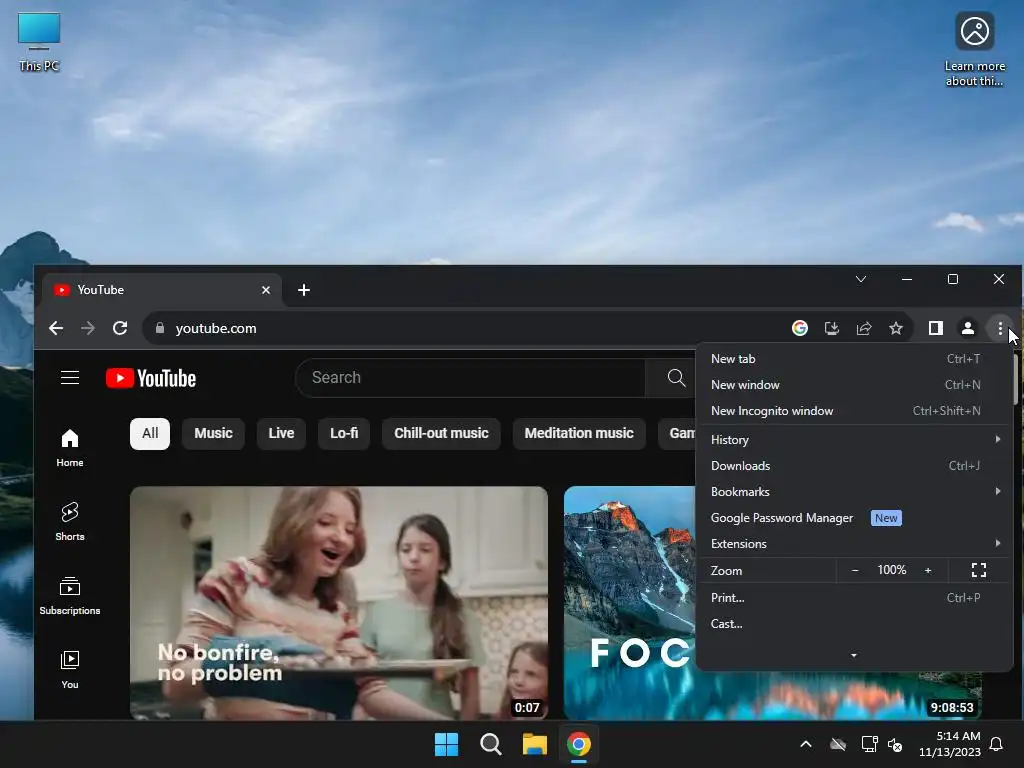Click the YouTube tab title
The height and width of the screenshot is (768, 1024).
[x=101, y=290]
